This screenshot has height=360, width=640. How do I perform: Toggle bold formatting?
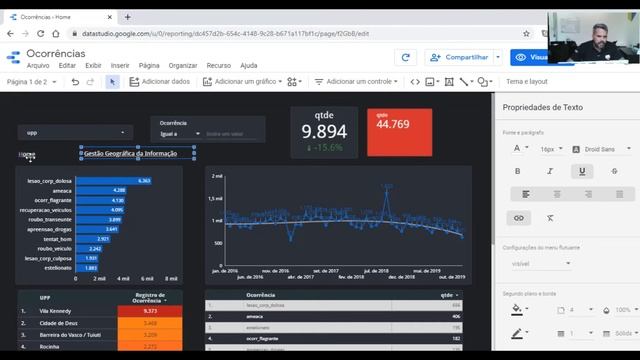[x=518, y=171]
